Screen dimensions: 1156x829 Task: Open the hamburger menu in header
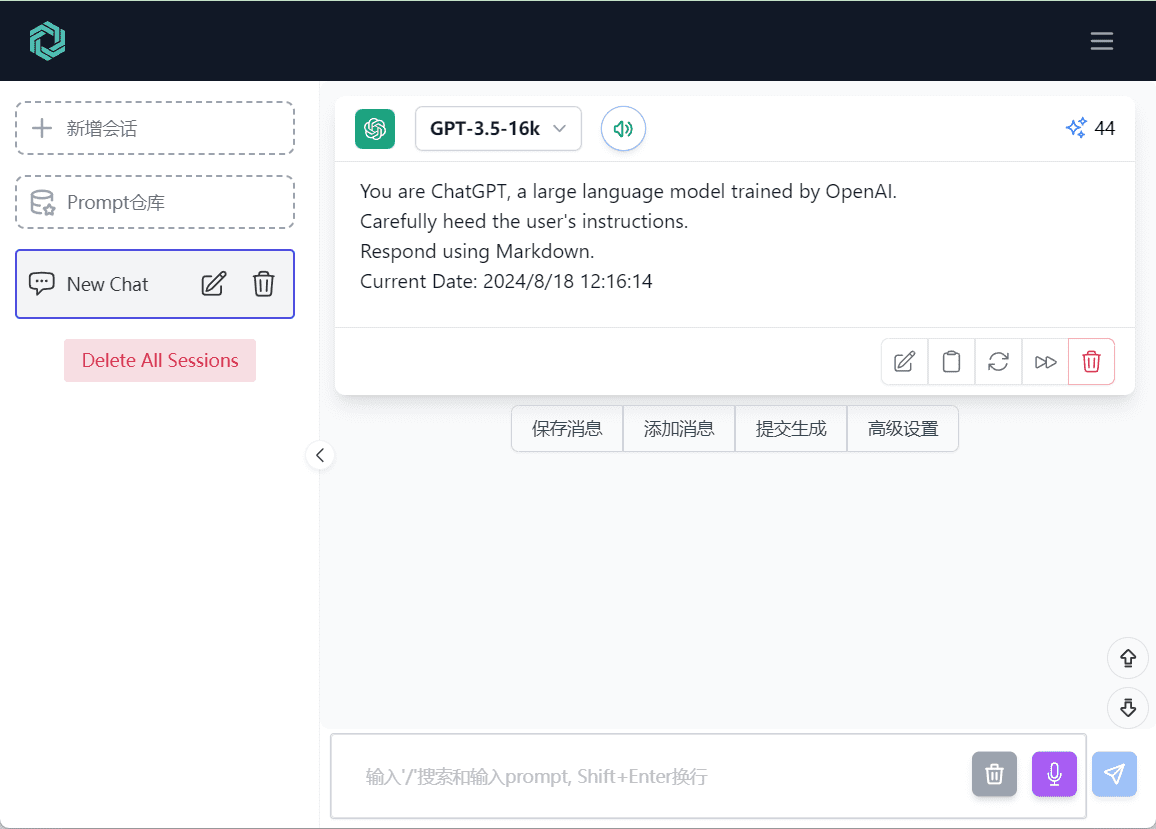click(x=1101, y=41)
